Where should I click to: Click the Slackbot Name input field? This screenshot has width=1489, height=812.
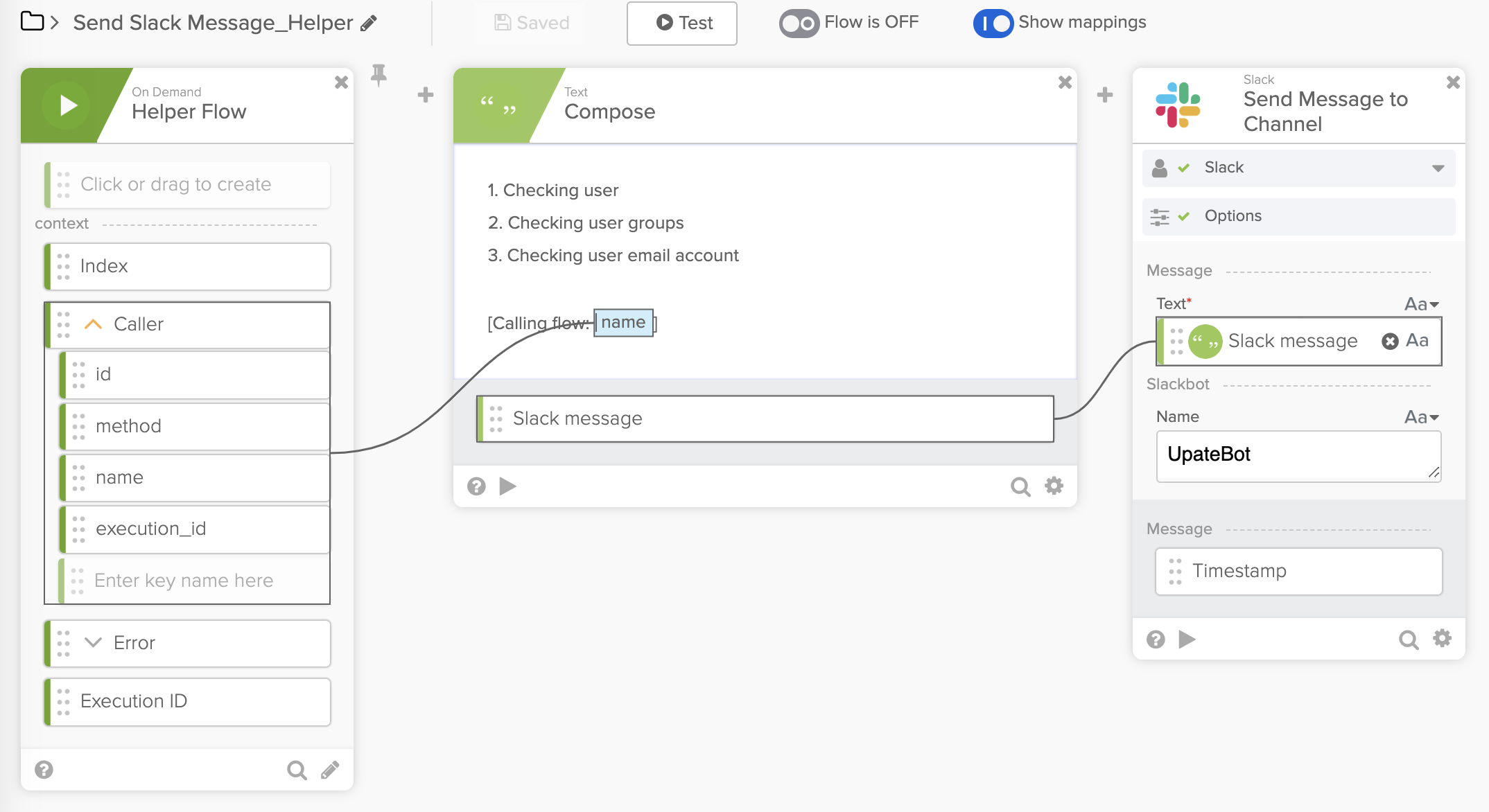pyautogui.click(x=1298, y=455)
